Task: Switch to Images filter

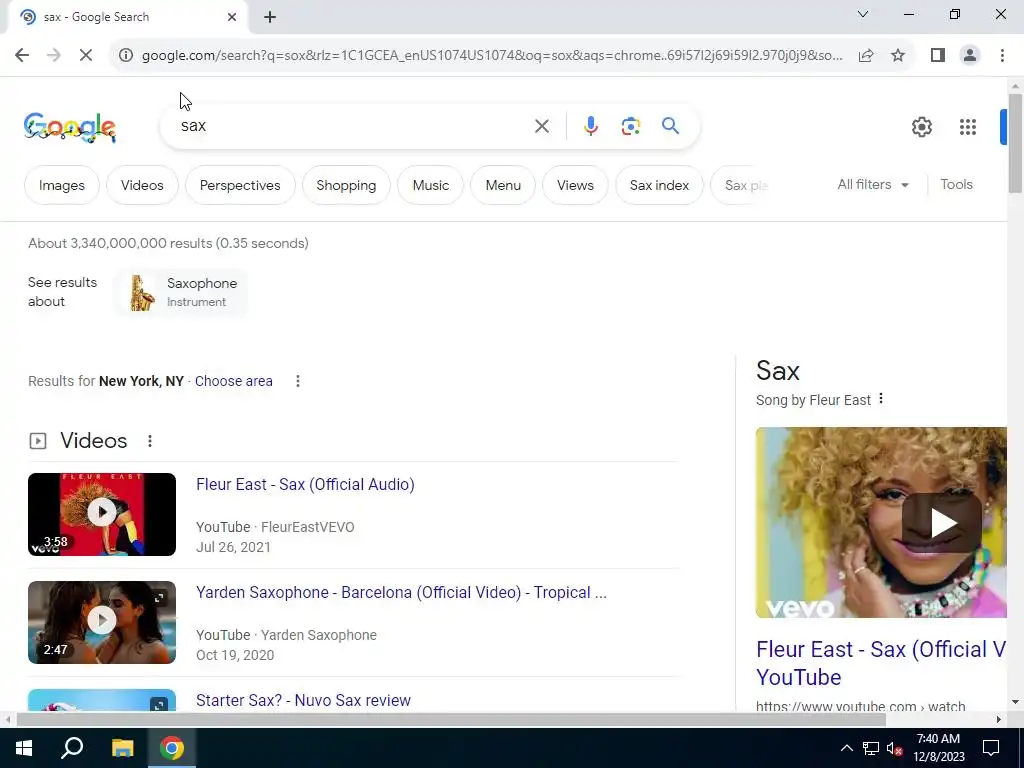Action: pyautogui.click(x=61, y=185)
